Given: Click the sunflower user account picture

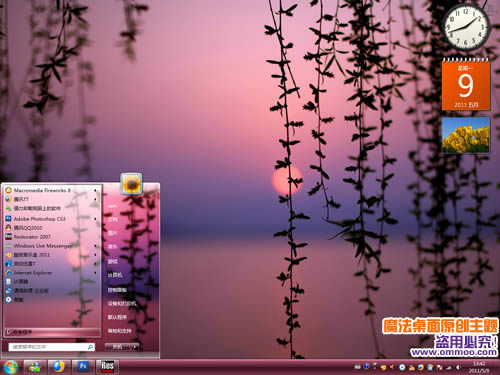Looking at the screenshot, I should [131, 184].
